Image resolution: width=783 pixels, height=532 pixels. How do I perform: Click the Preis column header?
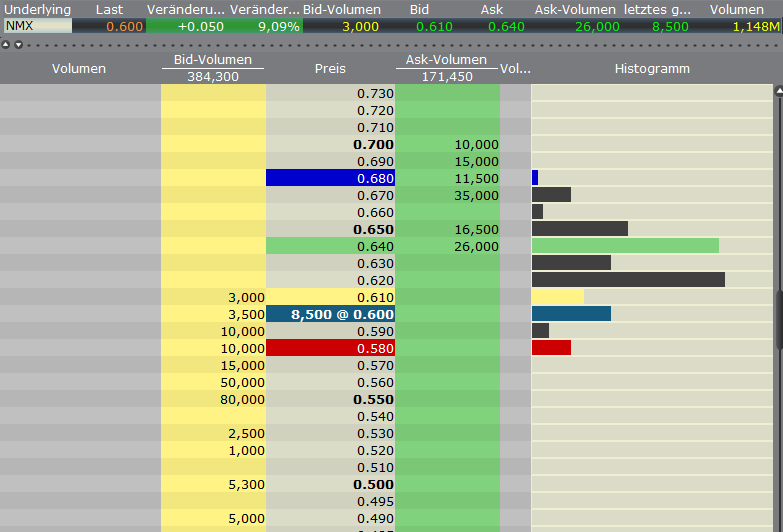[x=330, y=69]
